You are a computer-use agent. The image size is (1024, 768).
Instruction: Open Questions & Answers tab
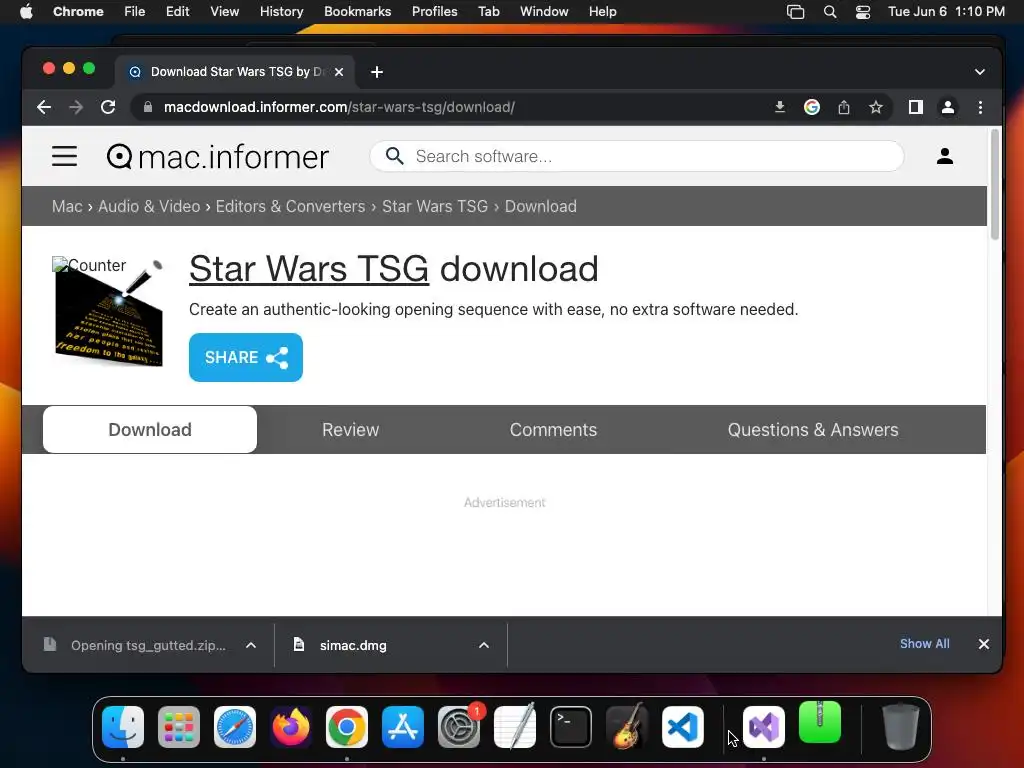tap(813, 430)
